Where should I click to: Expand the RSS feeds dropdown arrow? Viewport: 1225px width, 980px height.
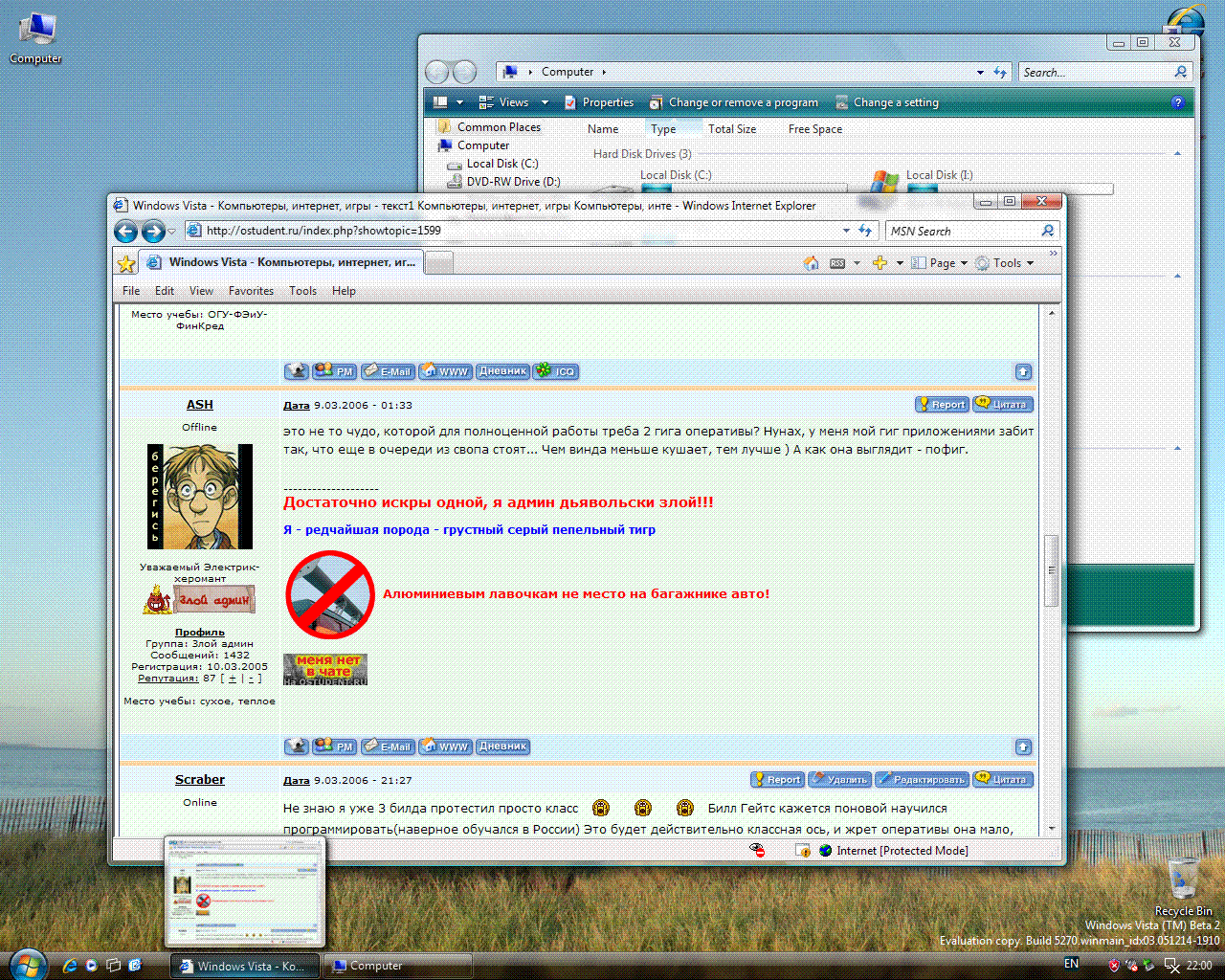(x=857, y=263)
